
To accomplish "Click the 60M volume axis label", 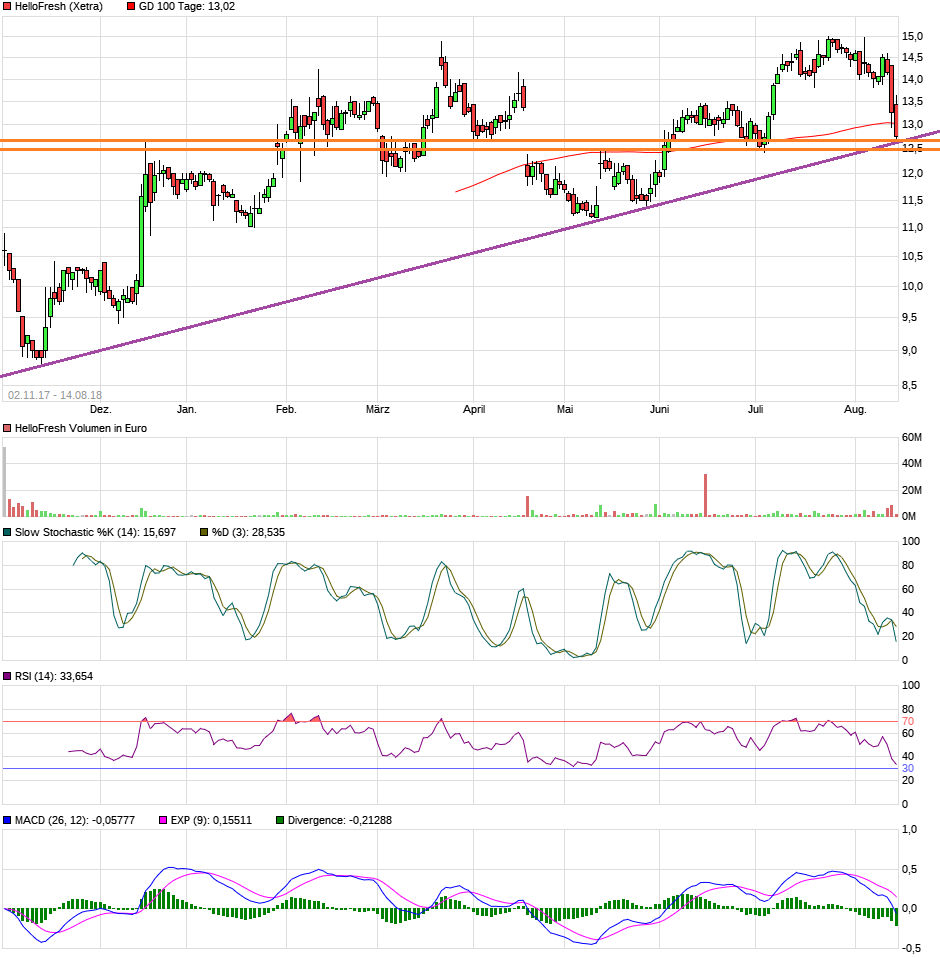I will tap(912, 438).
